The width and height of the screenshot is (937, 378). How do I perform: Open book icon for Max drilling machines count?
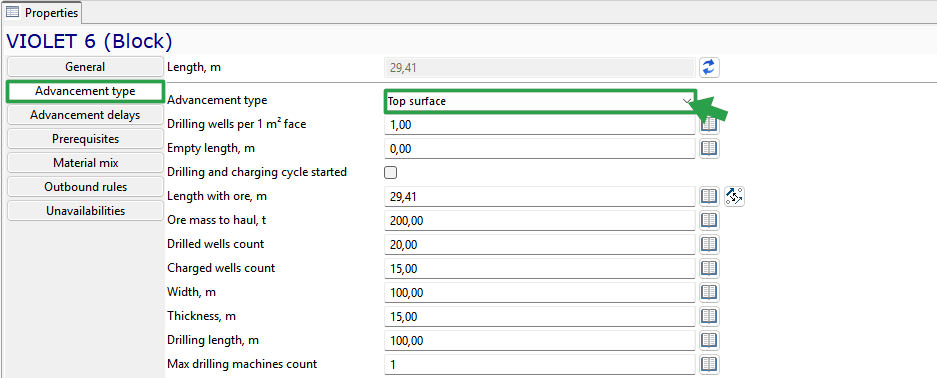click(x=709, y=364)
